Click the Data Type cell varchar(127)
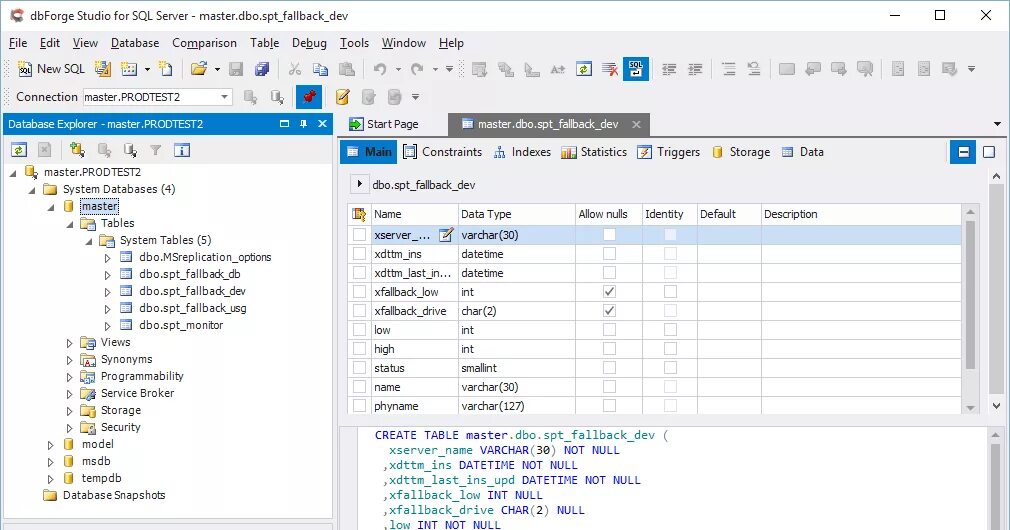 coord(516,406)
